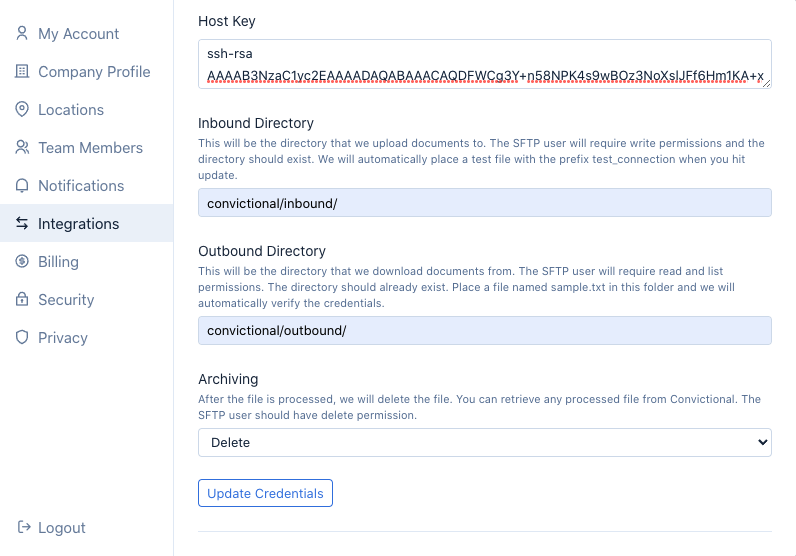Click the Integrations arrows icon

point(22,223)
